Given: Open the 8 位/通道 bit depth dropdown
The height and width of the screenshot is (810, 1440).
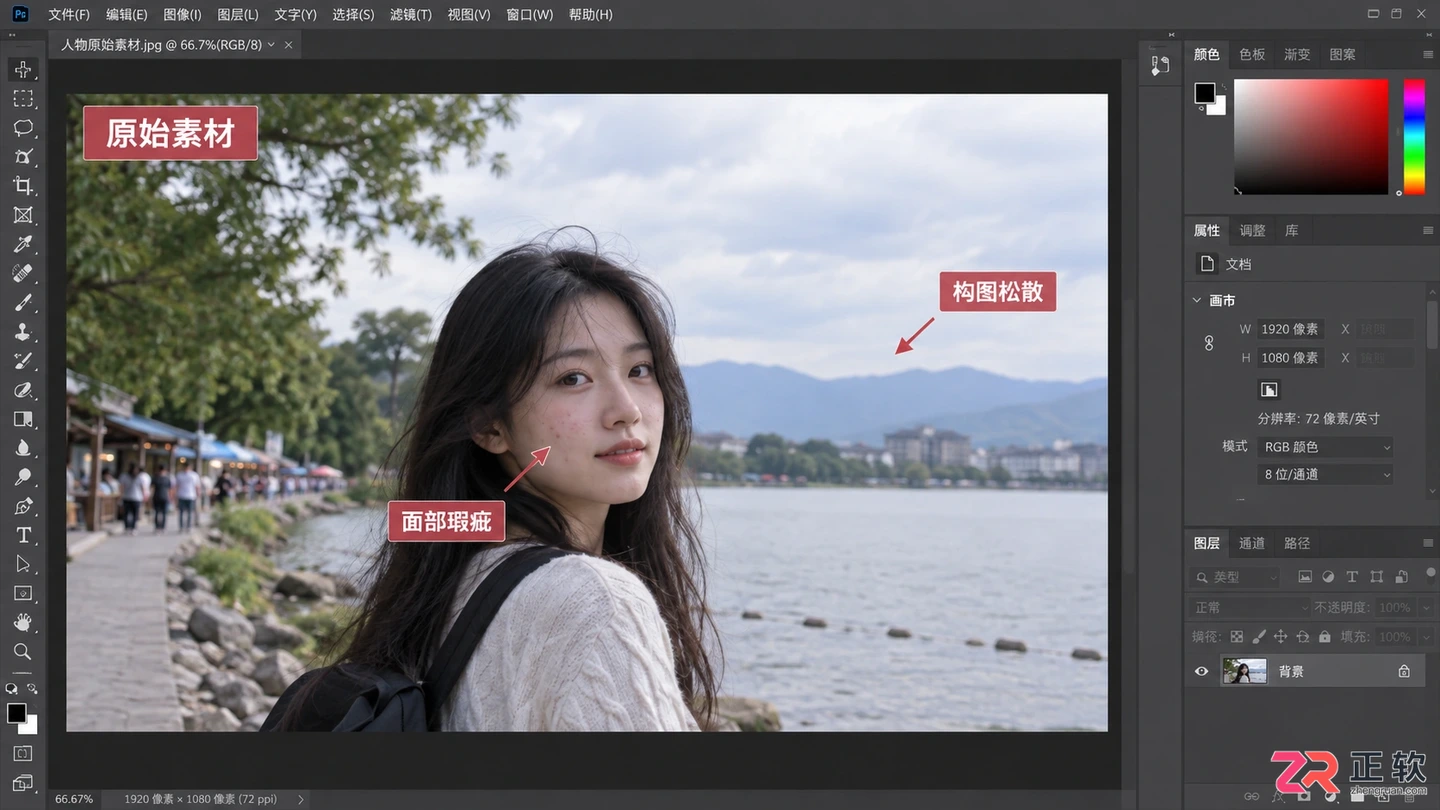Looking at the screenshot, I should coord(1325,474).
